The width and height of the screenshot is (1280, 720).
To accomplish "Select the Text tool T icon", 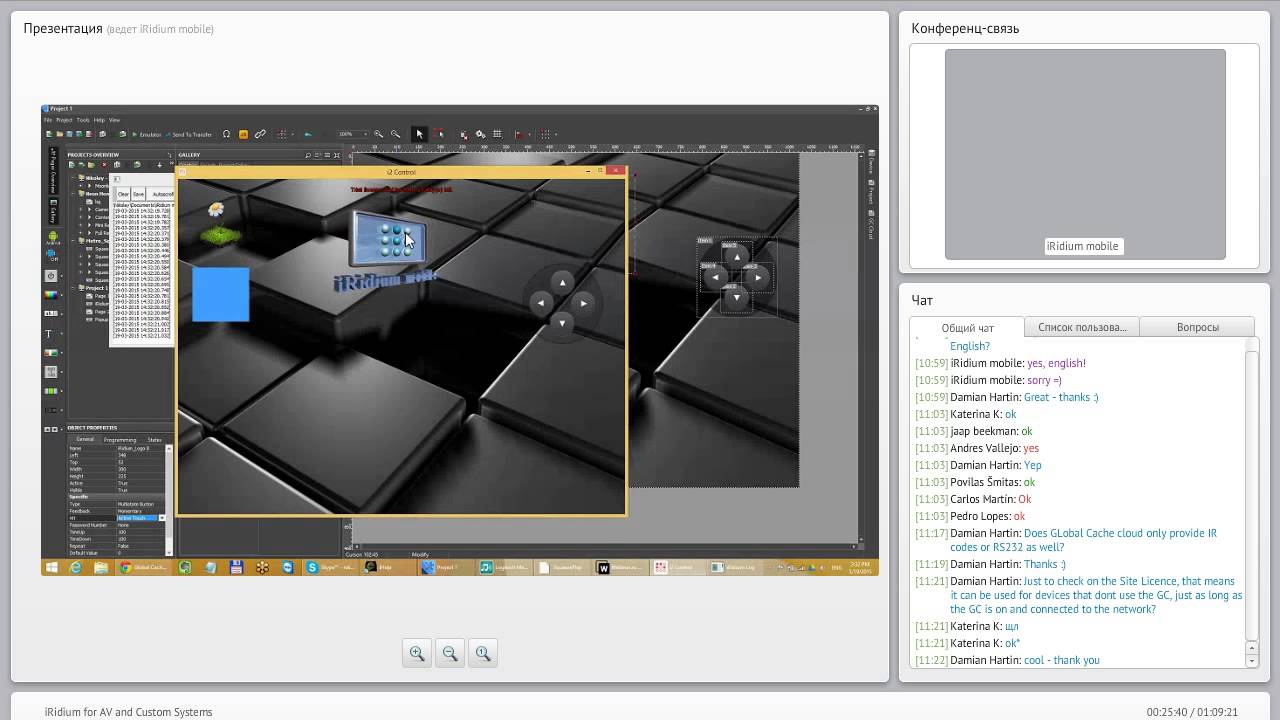I will [x=49, y=334].
